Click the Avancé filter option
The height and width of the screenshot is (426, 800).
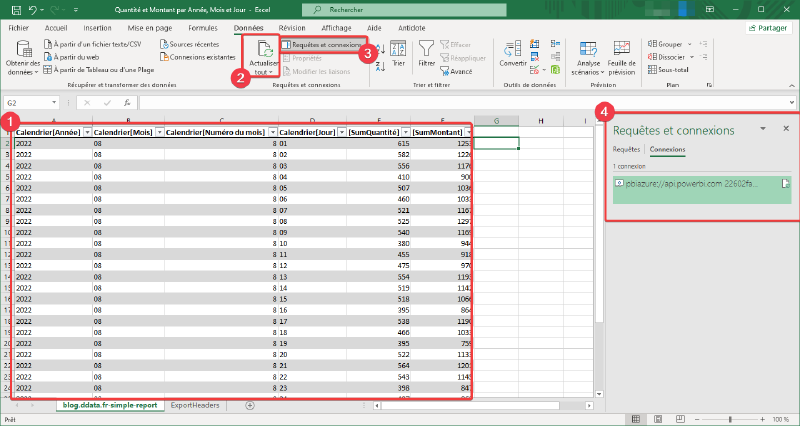click(x=457, y=71)
